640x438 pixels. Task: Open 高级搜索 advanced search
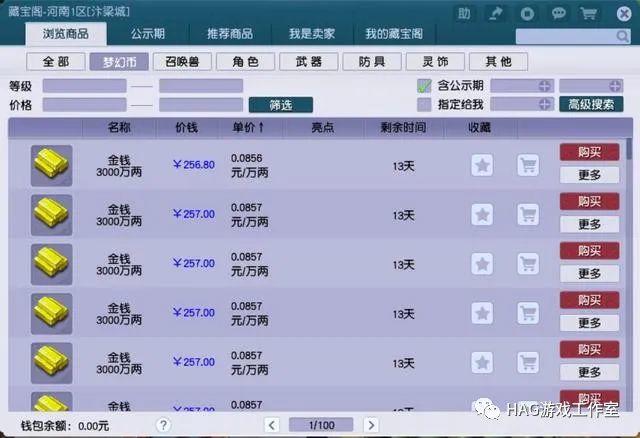pyautogui.click(x=591, y=104)
